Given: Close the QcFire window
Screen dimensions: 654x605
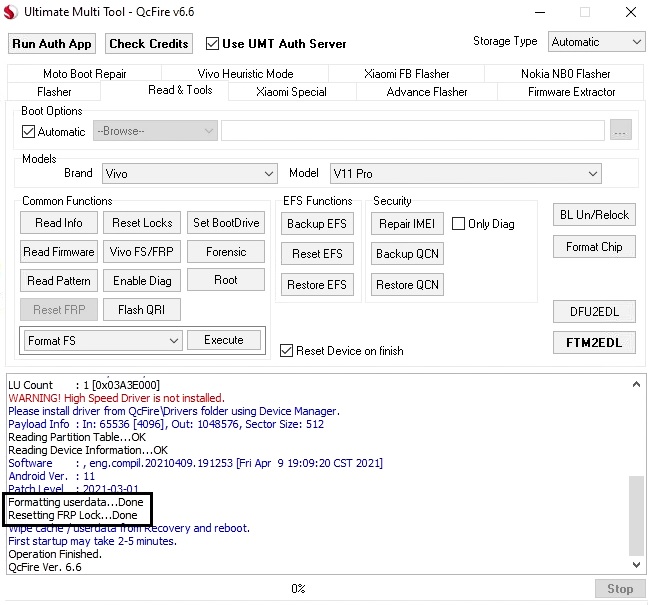Looking at the screenshot, I should click(631, 12).
